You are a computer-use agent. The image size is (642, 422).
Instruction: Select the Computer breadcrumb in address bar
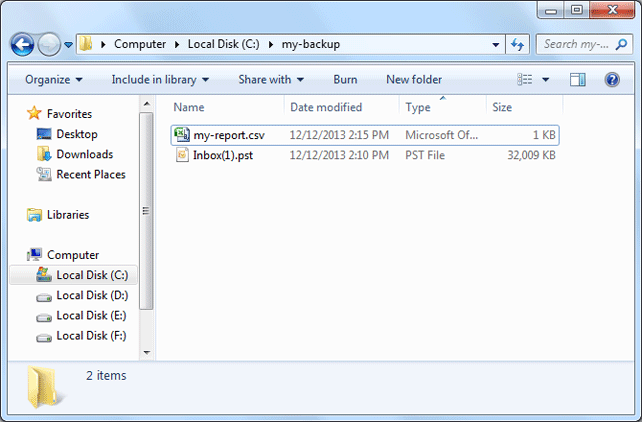click(140, 44)
